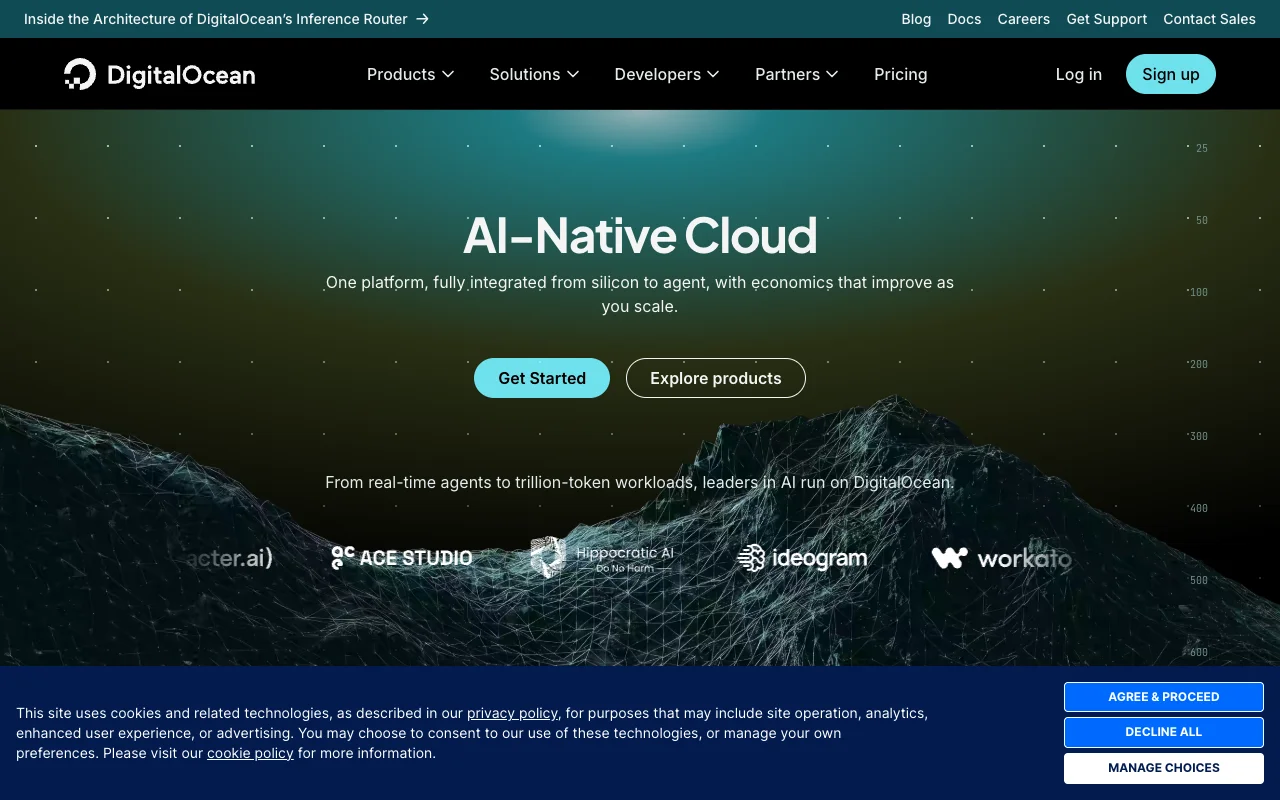Click the ideogram logo

(802, 558)
